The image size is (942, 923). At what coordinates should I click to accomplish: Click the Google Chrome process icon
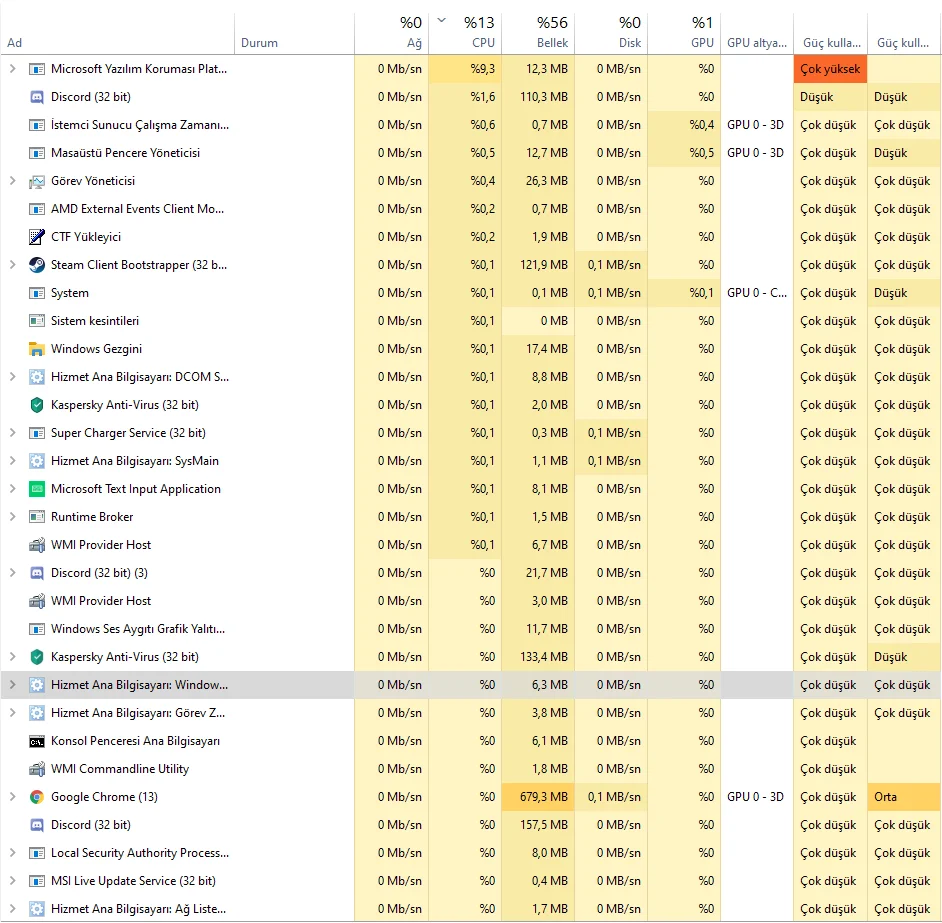coord(37,797)
